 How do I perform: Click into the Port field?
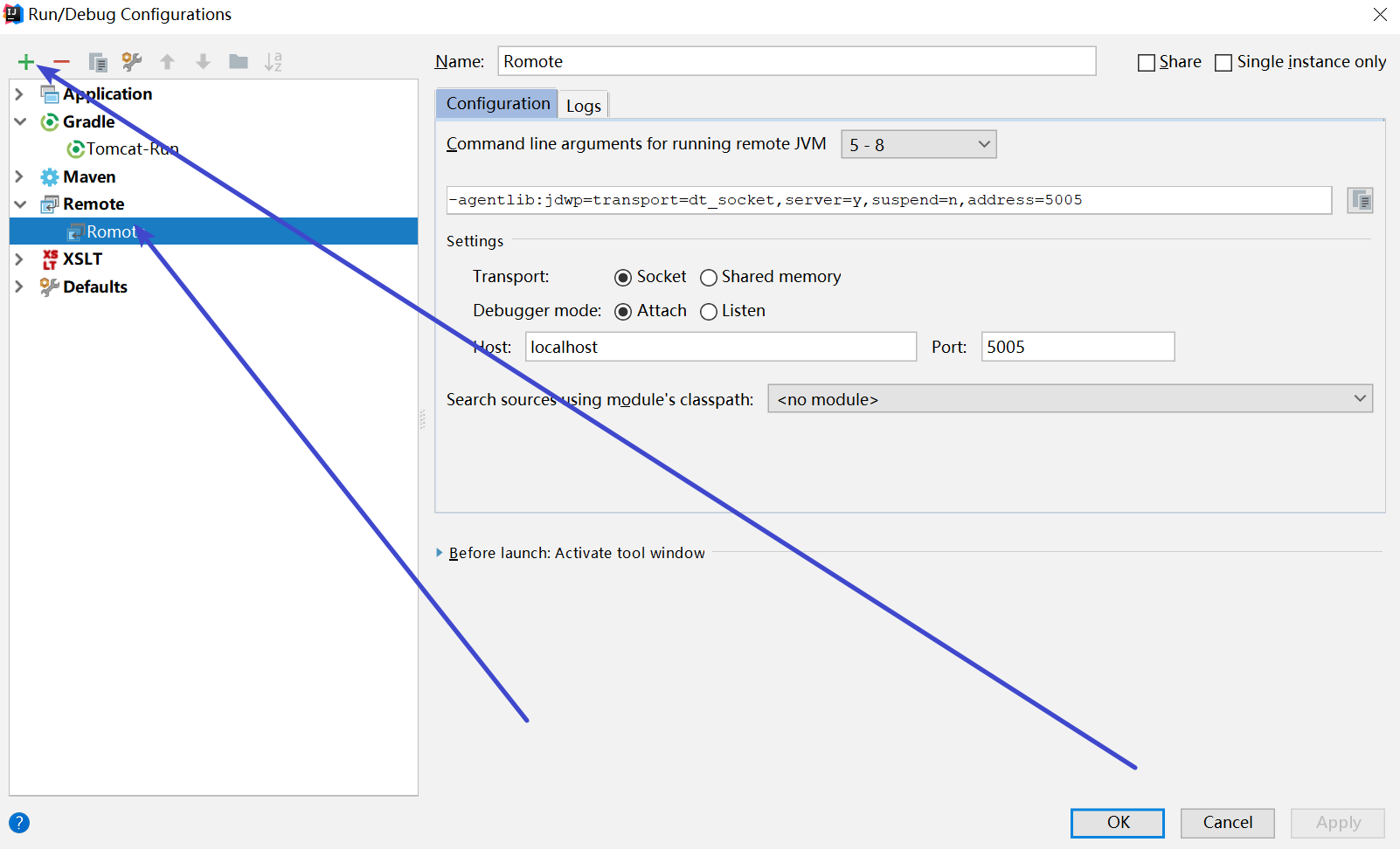pyautogui.click(x=1078, y=347)
